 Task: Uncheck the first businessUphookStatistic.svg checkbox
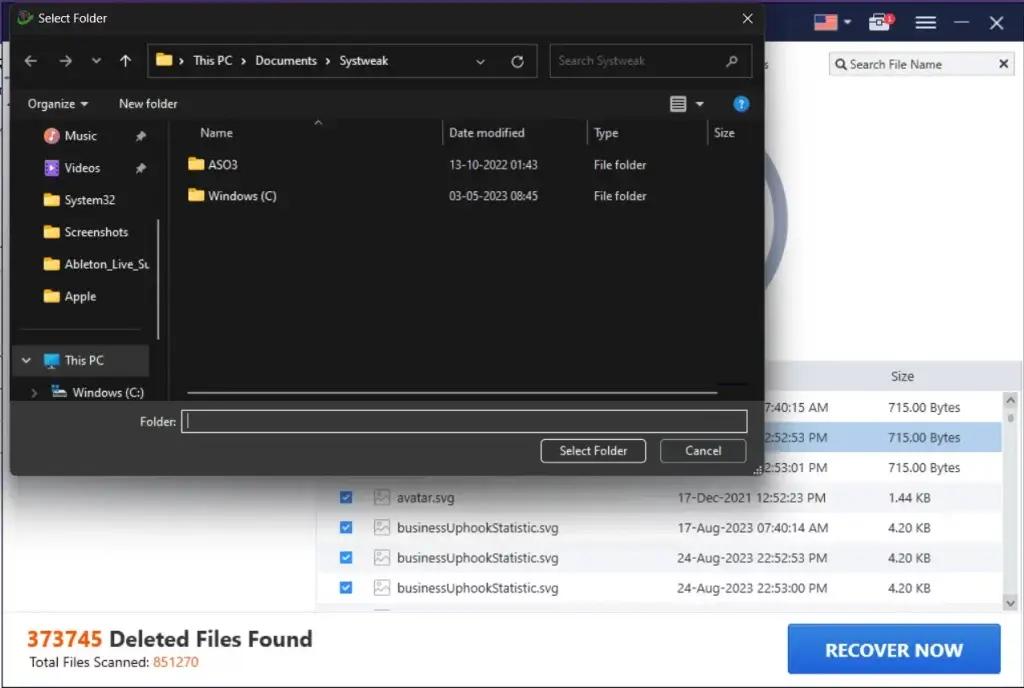346,527
